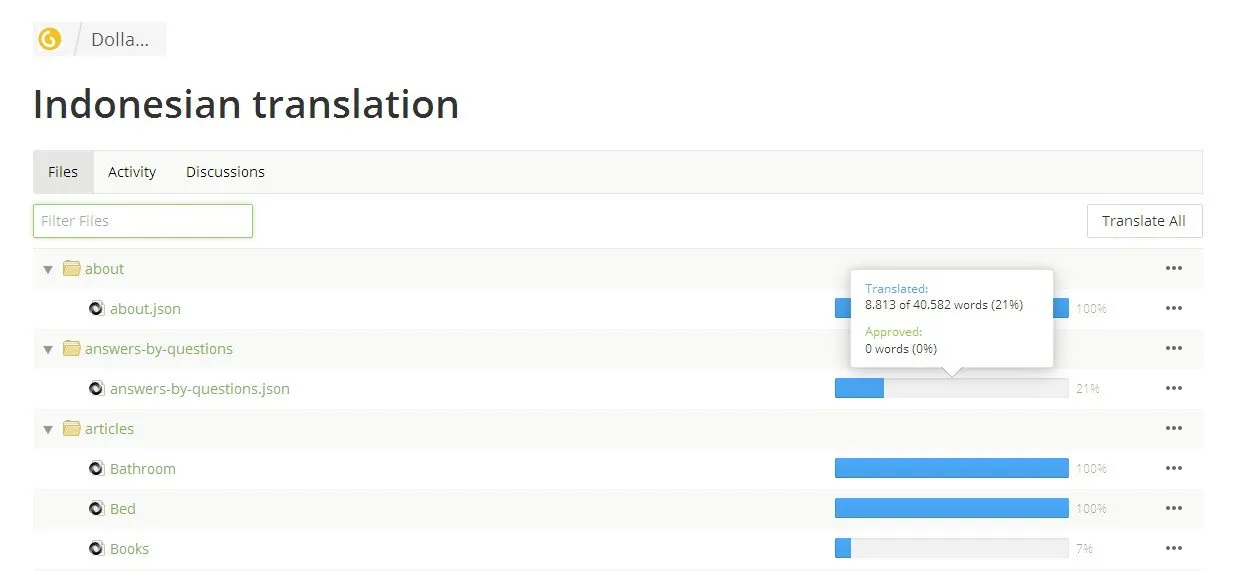
Task: Open the ellipsis menu for articles folder
Action: [1174, 428]
